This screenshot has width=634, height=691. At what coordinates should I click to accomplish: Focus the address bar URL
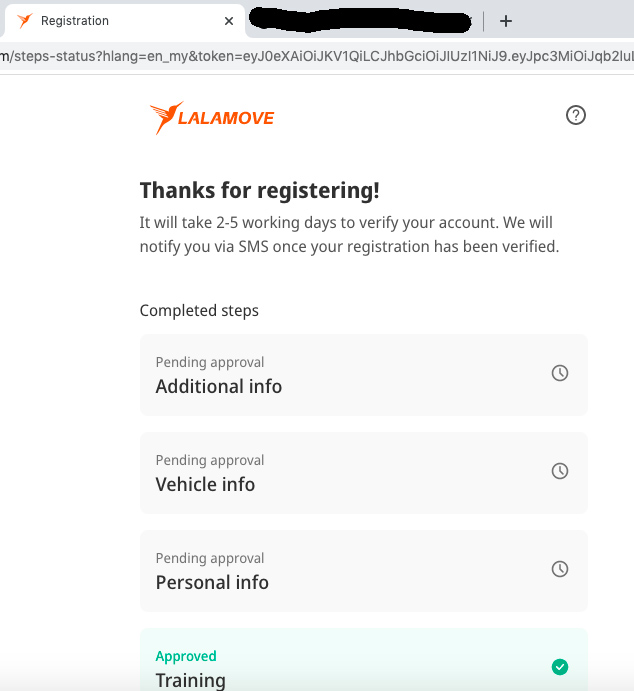click(316, 55)
